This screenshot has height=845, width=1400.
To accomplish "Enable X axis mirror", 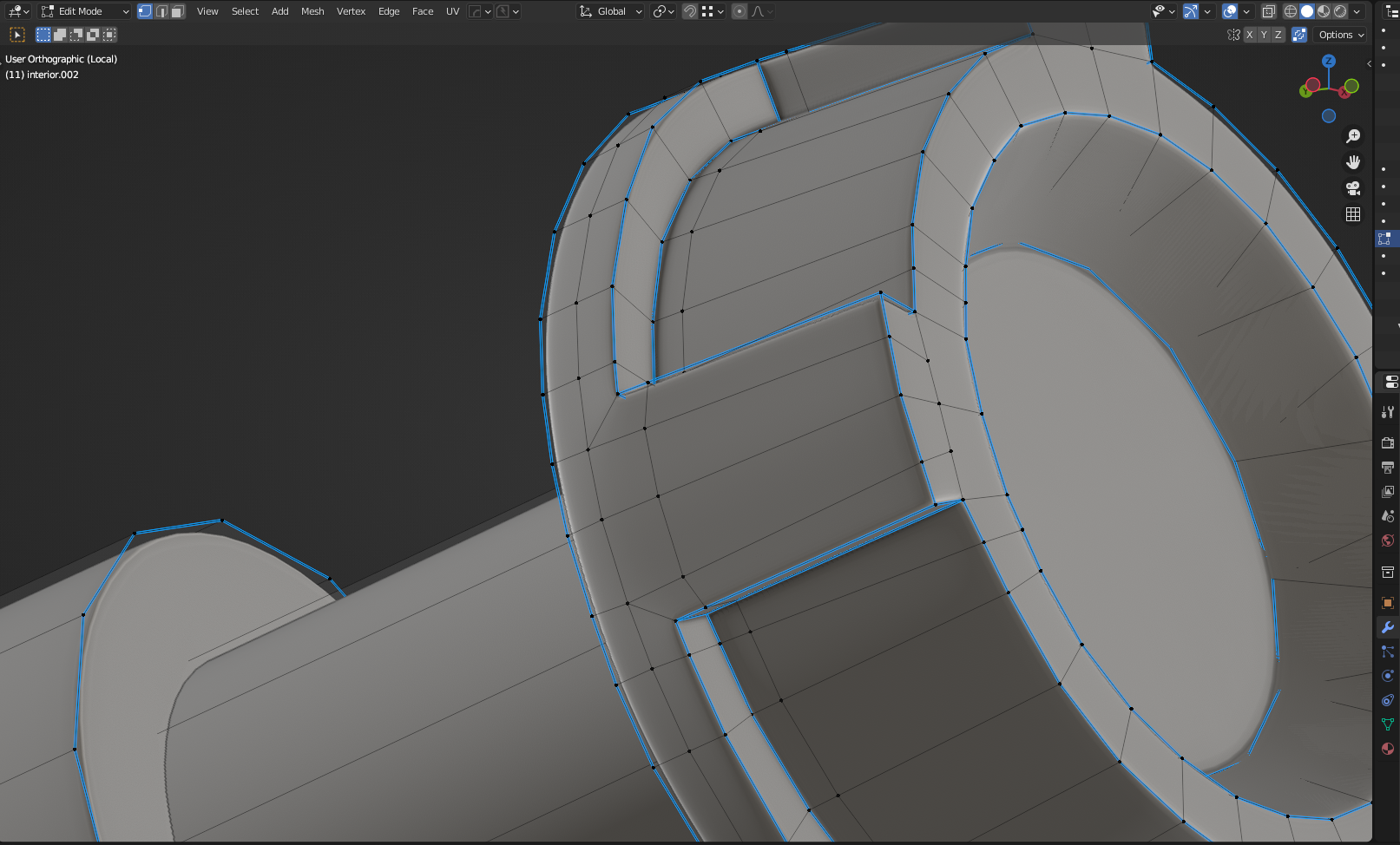I will coord(1249,35).
